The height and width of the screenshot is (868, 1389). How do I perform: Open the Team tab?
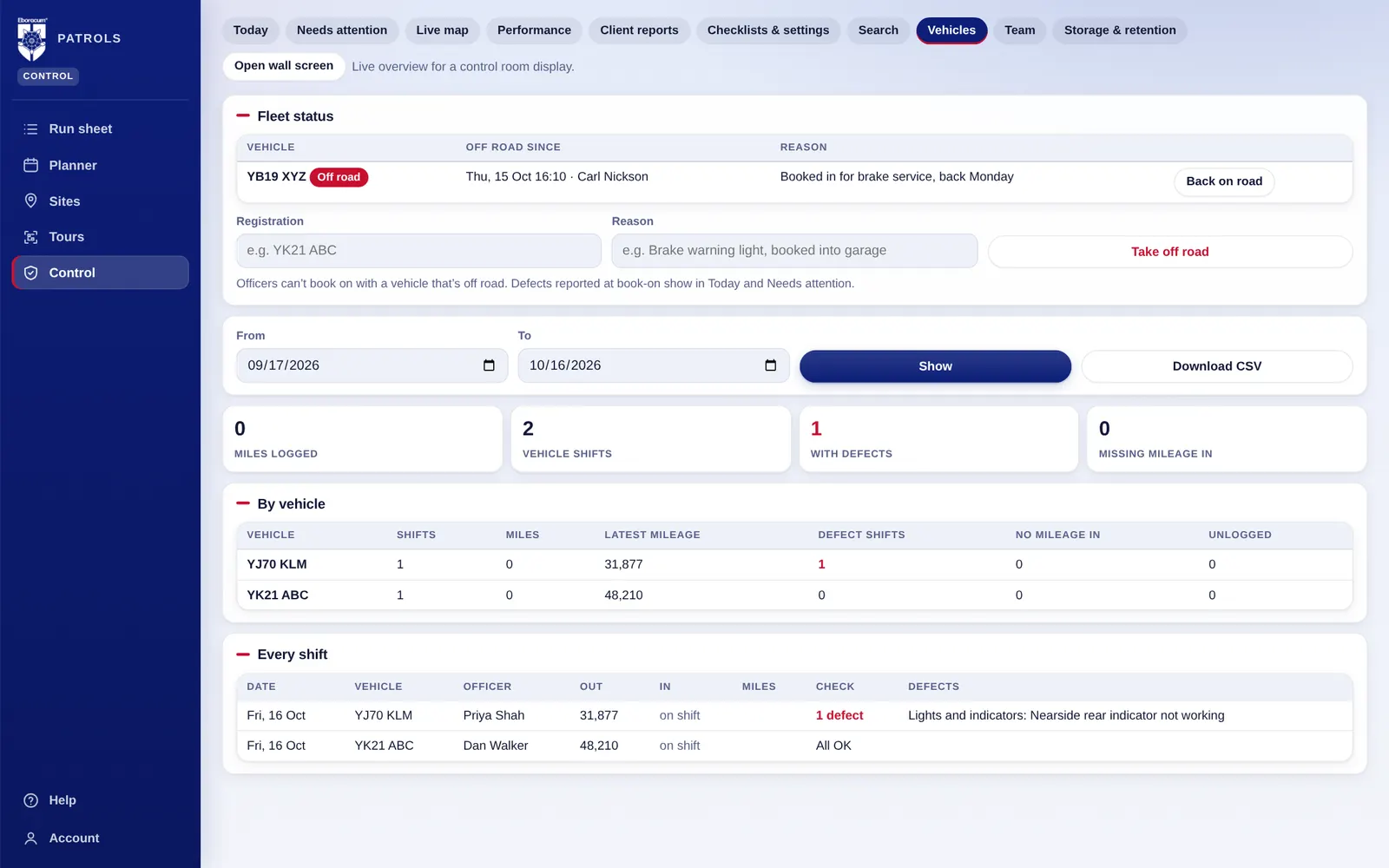point(1020,30)
